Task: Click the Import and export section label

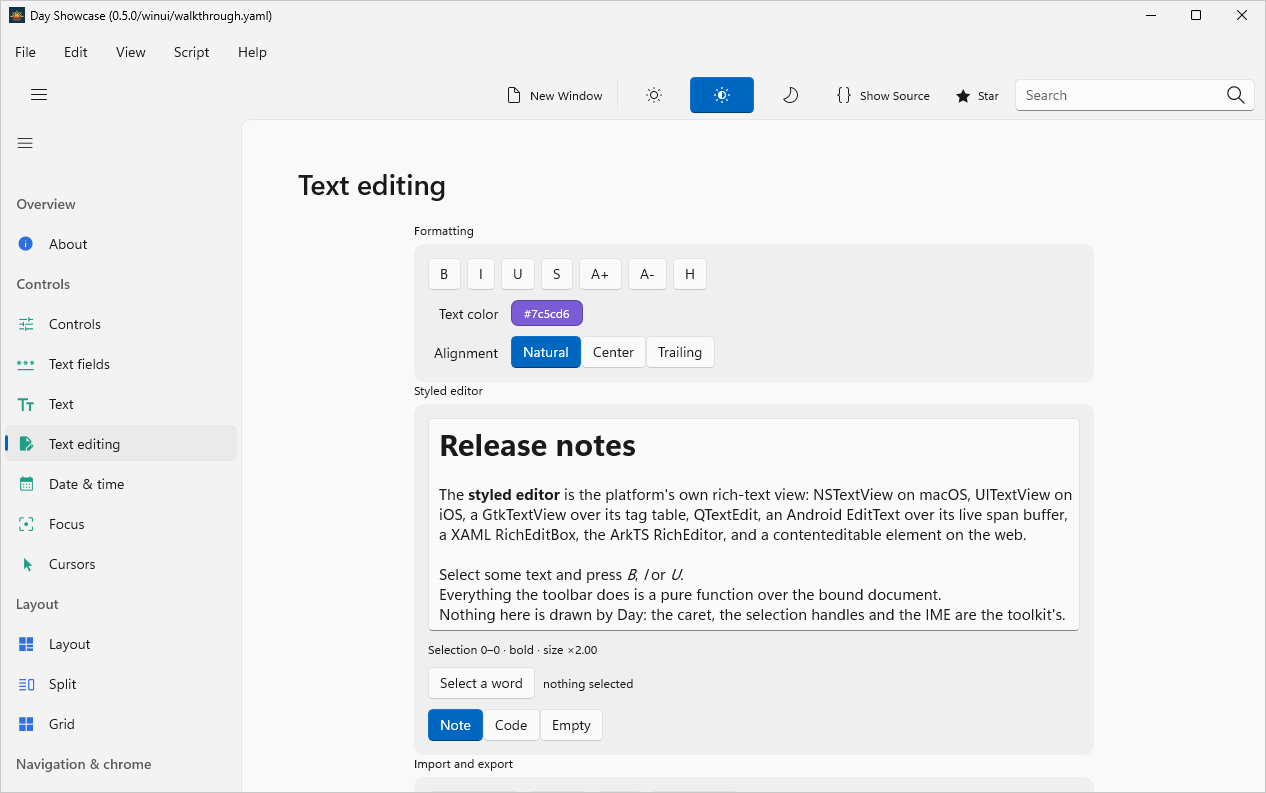Action: point(464,764)
